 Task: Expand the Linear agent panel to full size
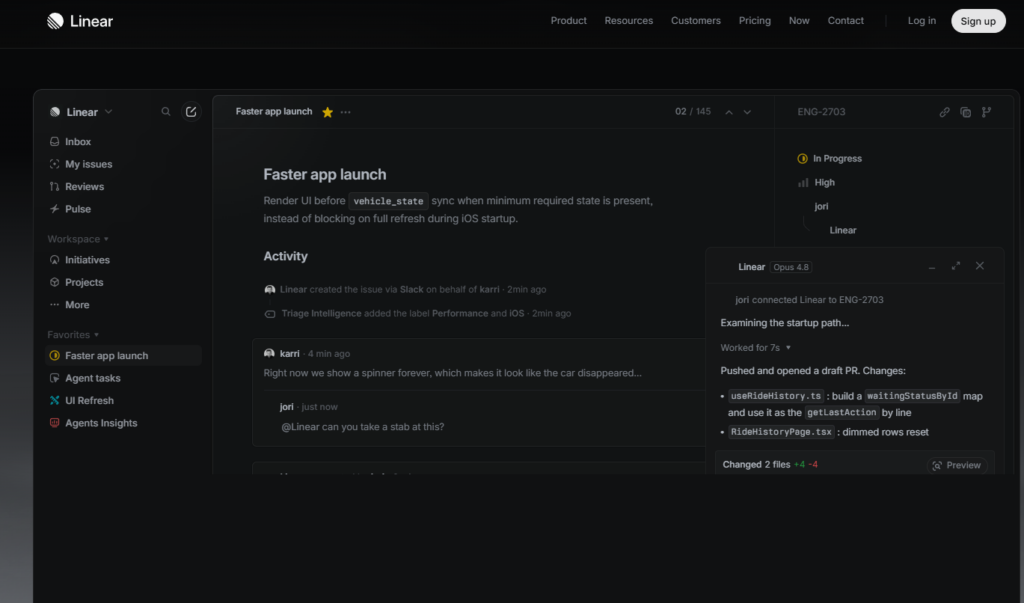point(955,266)
